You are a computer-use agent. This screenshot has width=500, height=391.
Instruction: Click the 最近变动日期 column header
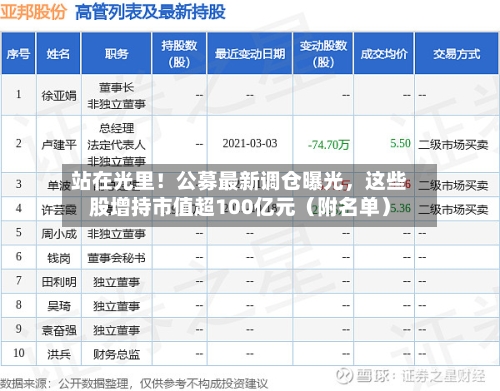coord(250,54)
